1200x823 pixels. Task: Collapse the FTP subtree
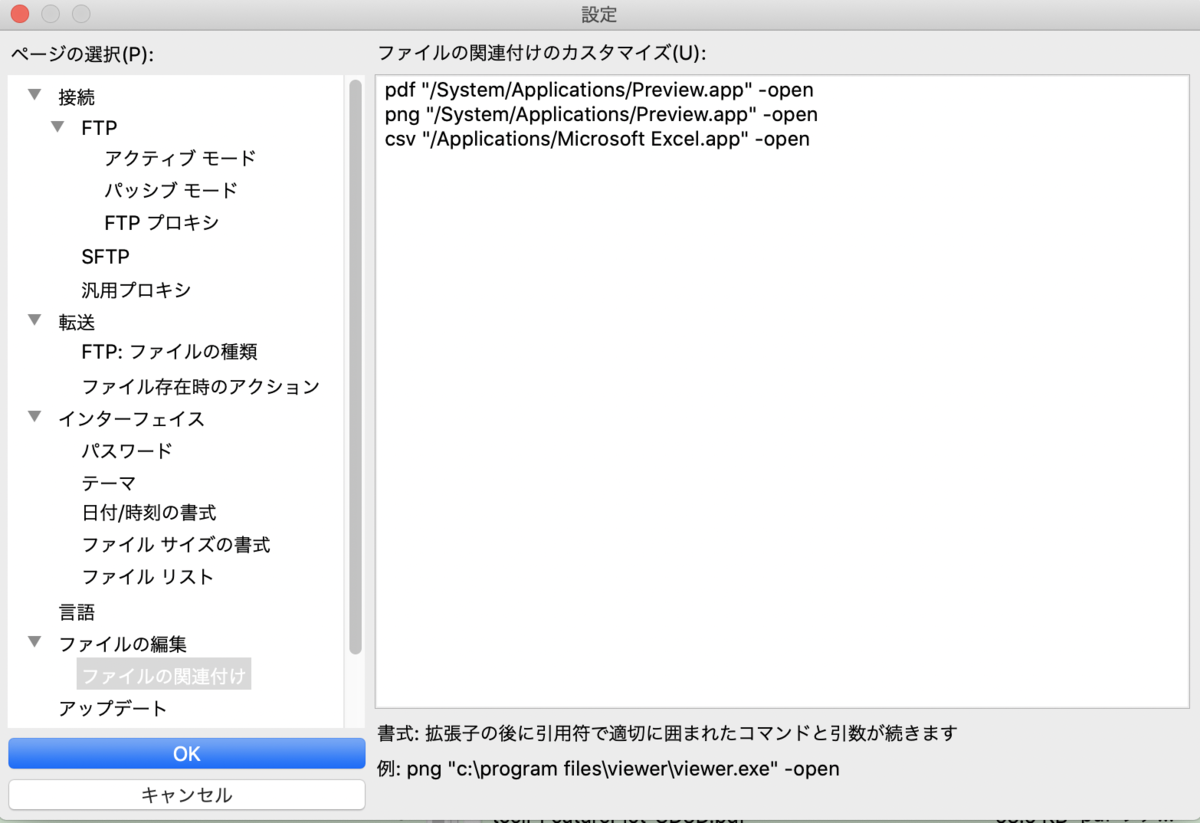(58, 128)
